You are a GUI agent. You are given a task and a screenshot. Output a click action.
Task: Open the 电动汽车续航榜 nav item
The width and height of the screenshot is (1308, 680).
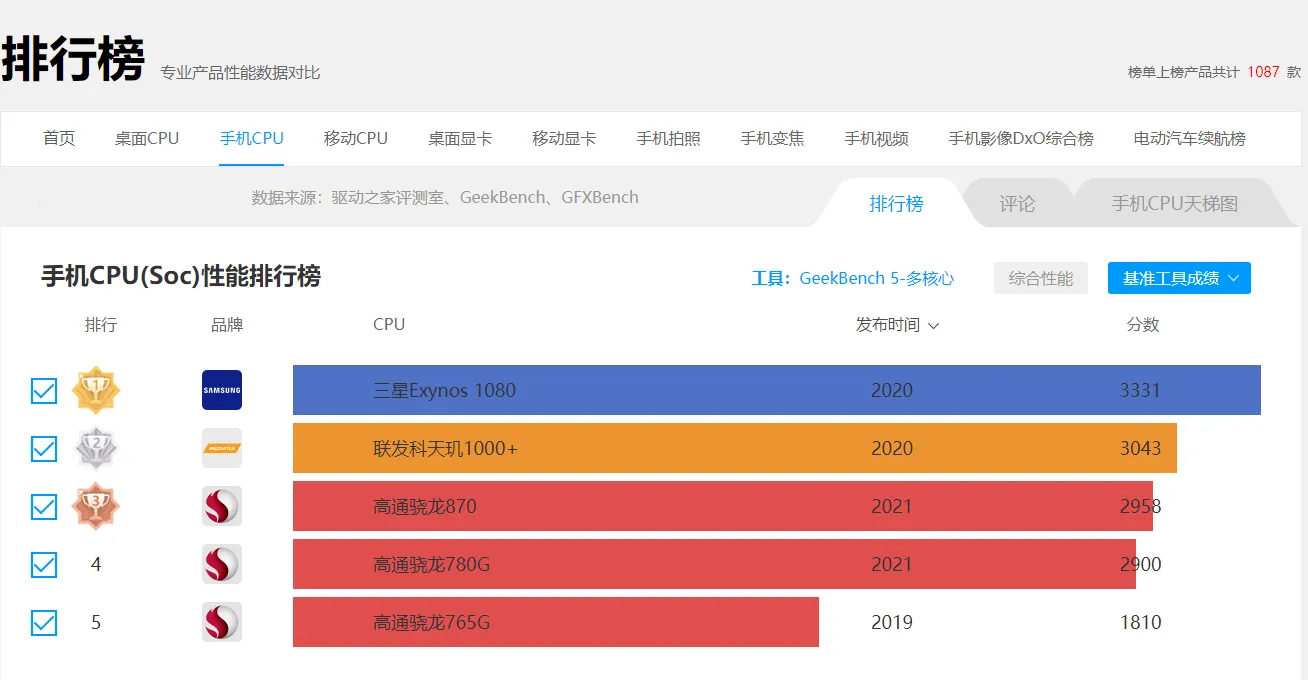tap(1190, 139)
